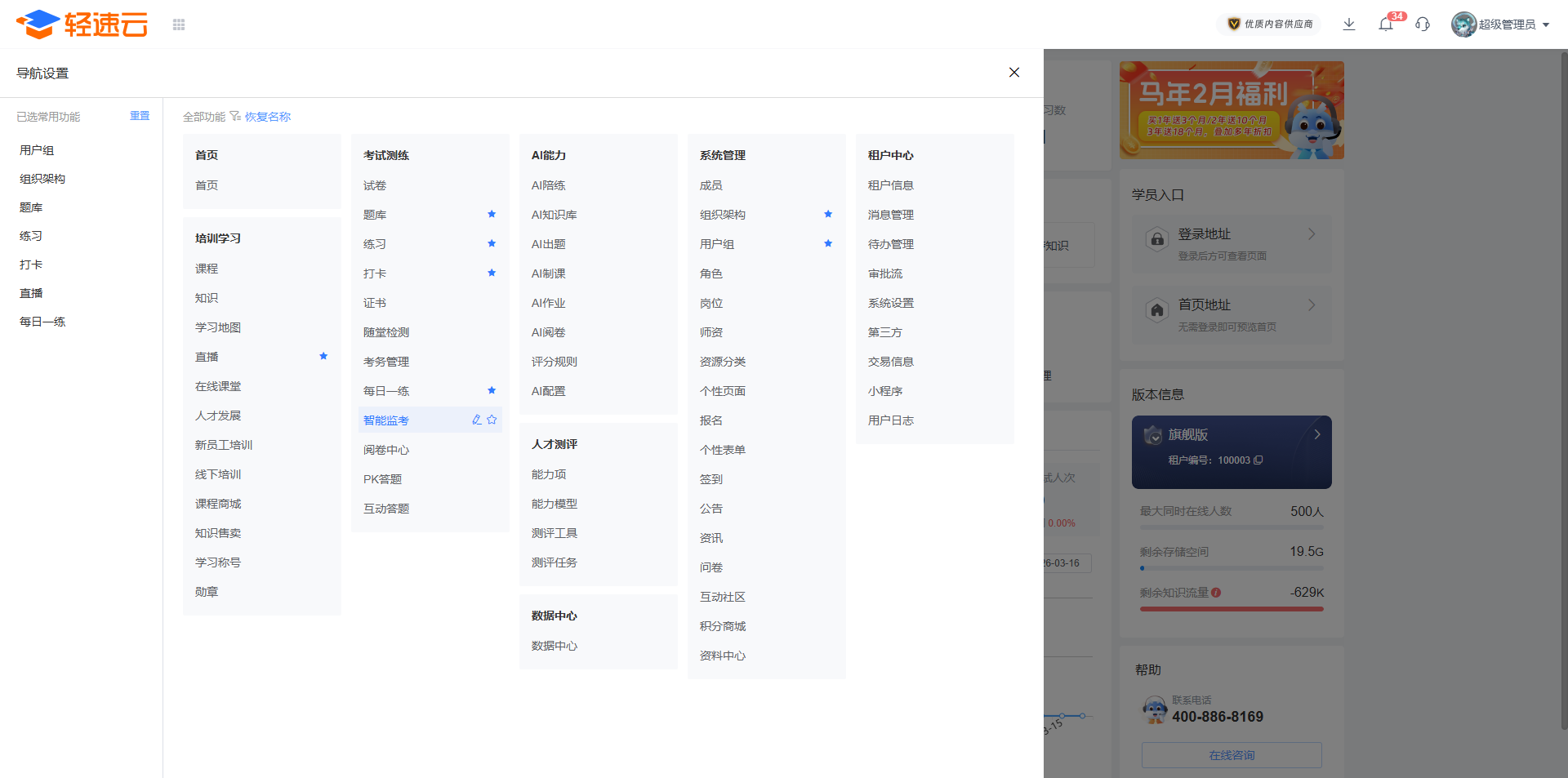Open AI陪练 in the AI能力 menu
Viewport: 1568px width, 778px height.
548,185
